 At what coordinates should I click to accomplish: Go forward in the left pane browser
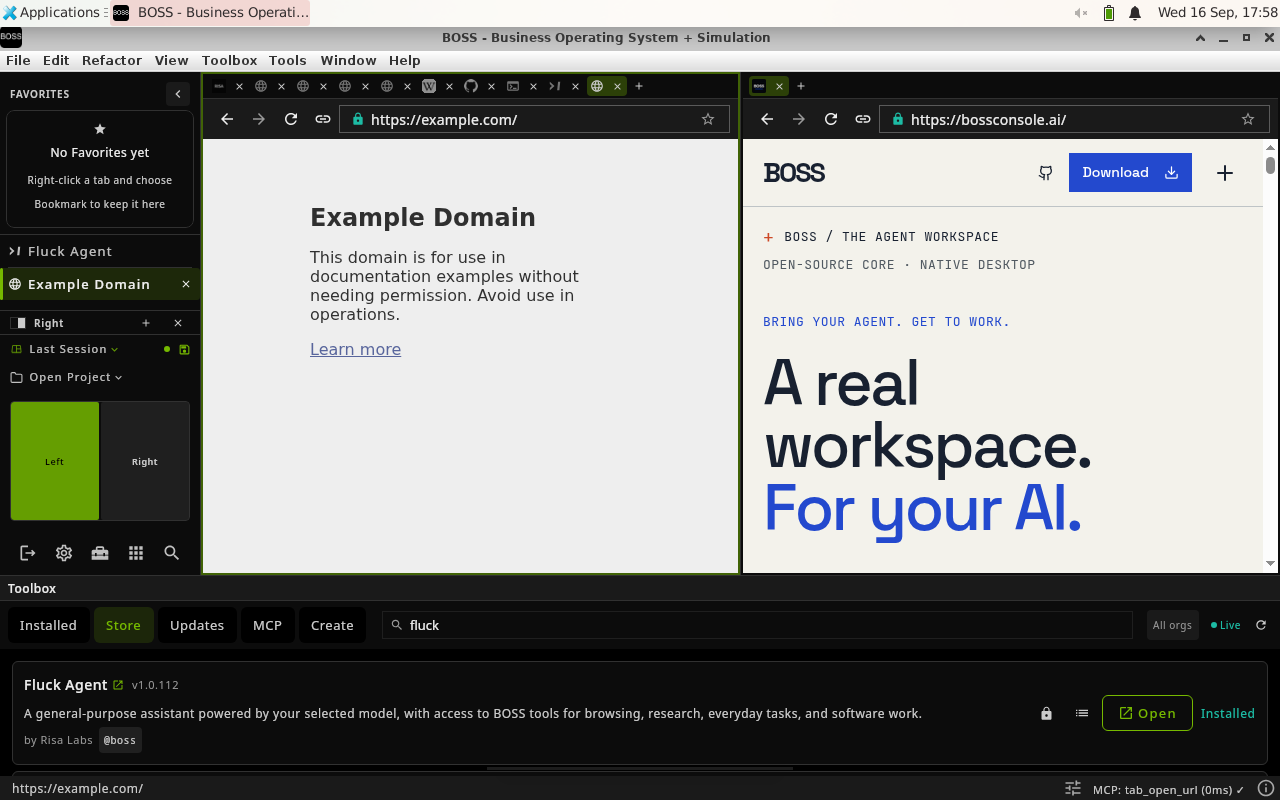259,119
